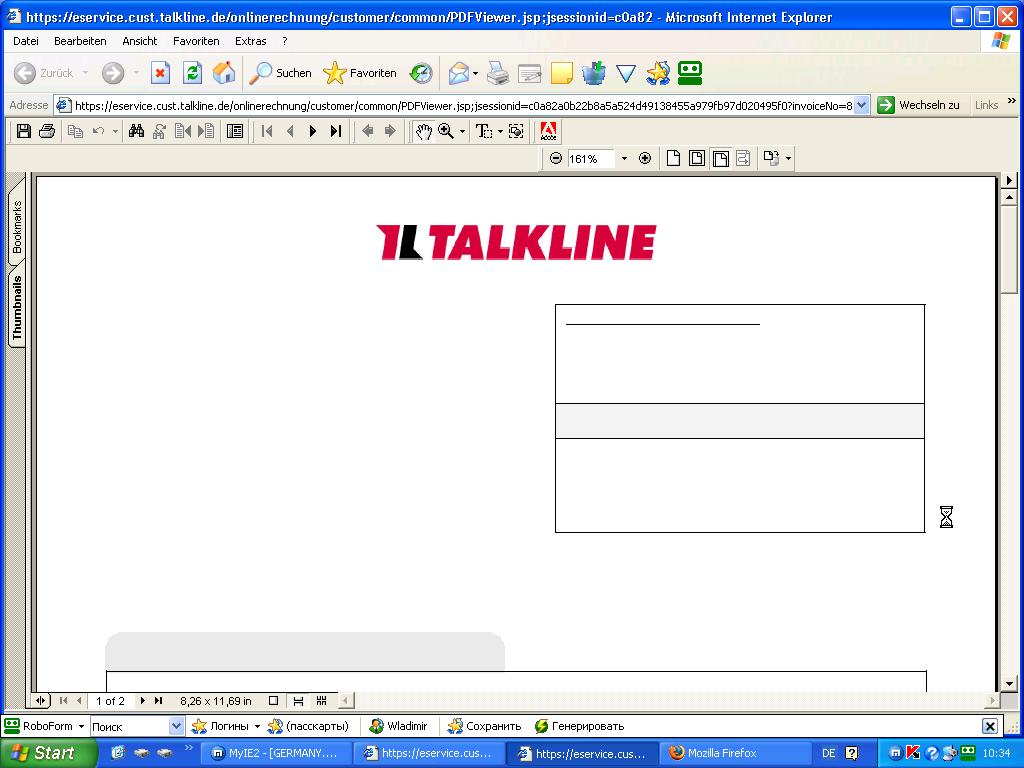Select the Hand tool
This screenshot has width=1024, height=768.
click(x=424, y=131)
